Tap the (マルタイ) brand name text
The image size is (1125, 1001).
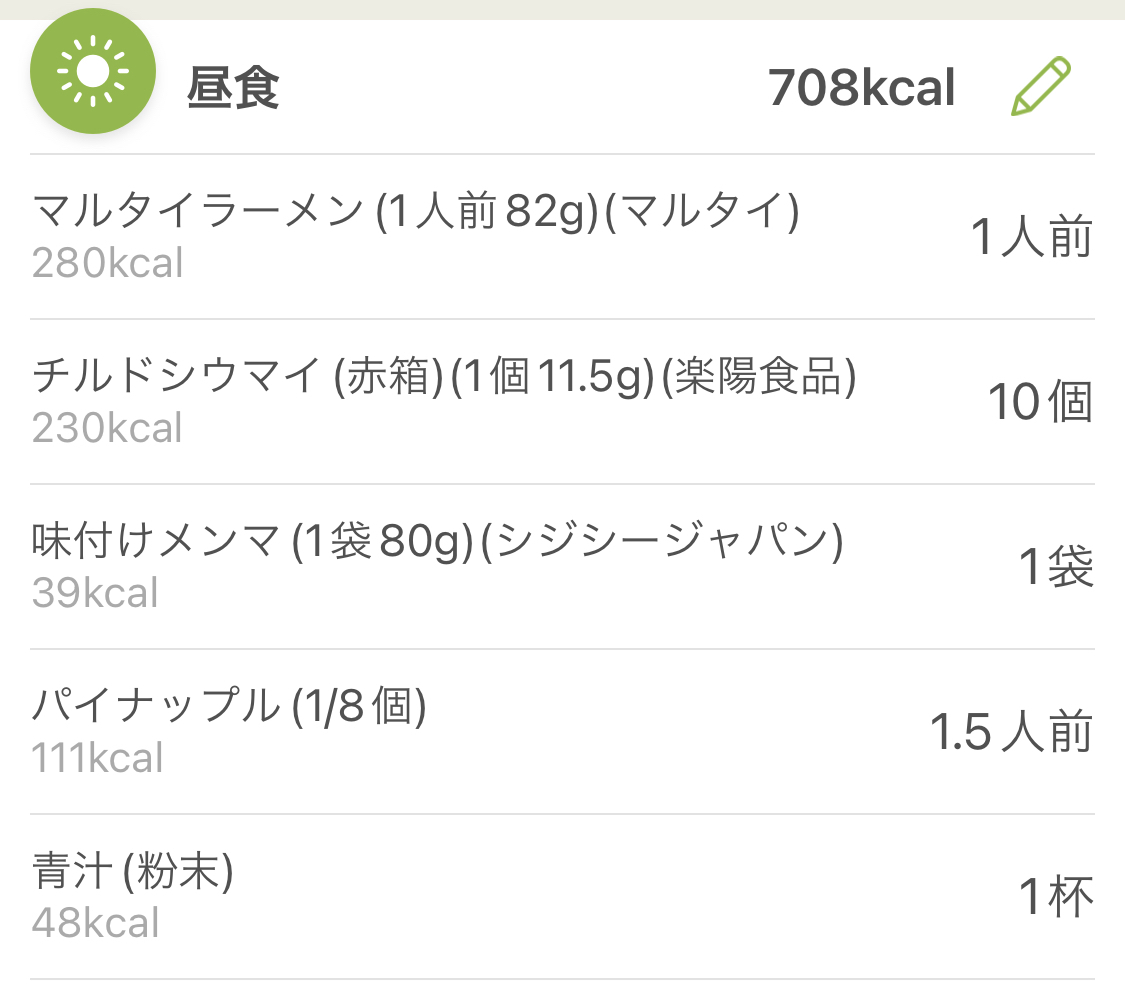702,212
